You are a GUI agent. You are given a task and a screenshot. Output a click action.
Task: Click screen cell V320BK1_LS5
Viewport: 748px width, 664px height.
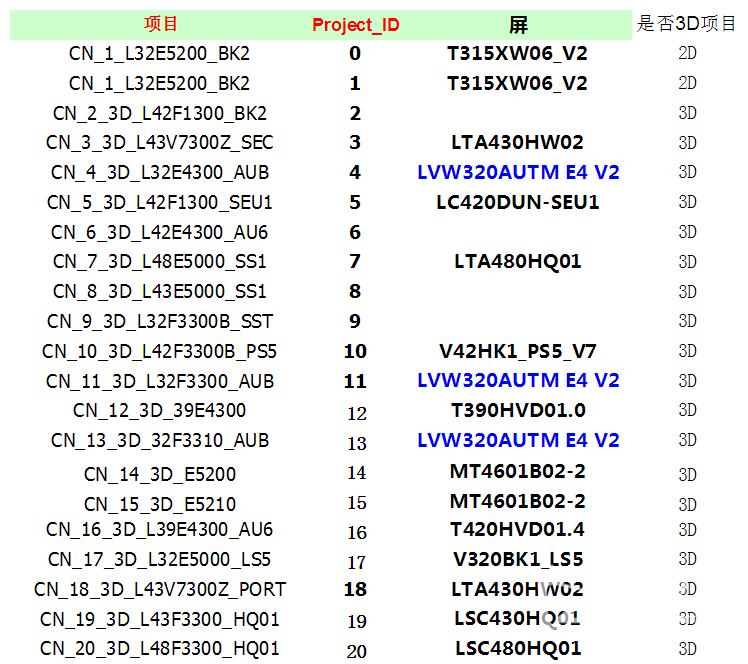coord(518,560)
